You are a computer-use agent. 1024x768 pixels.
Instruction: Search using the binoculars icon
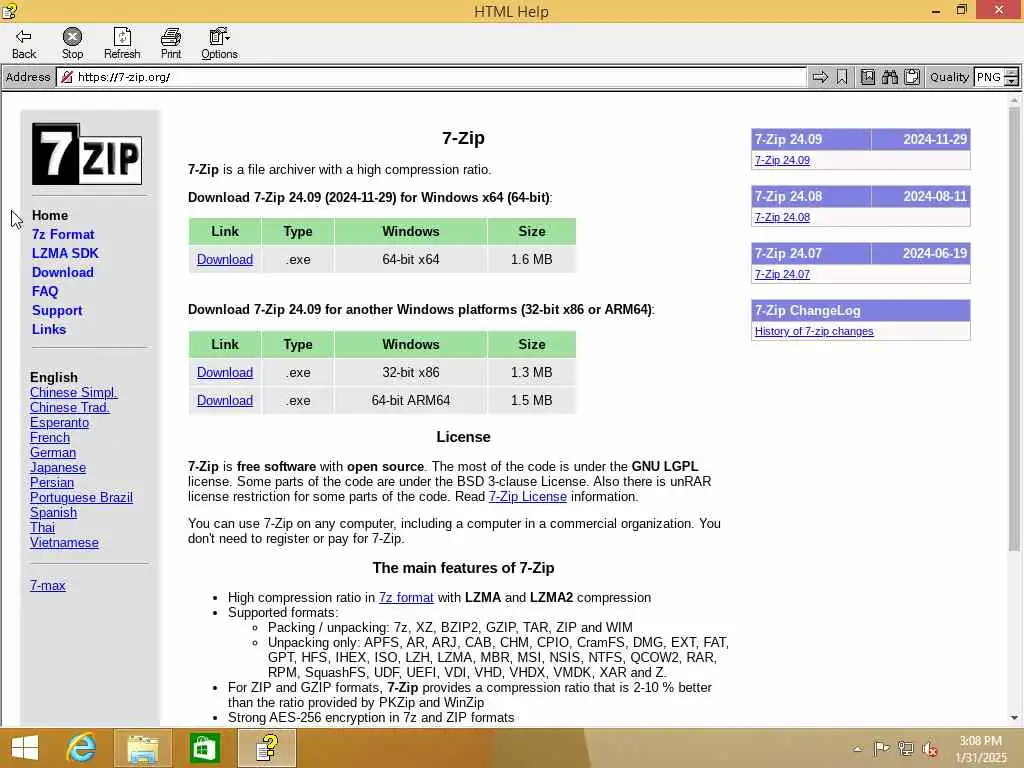889,77
